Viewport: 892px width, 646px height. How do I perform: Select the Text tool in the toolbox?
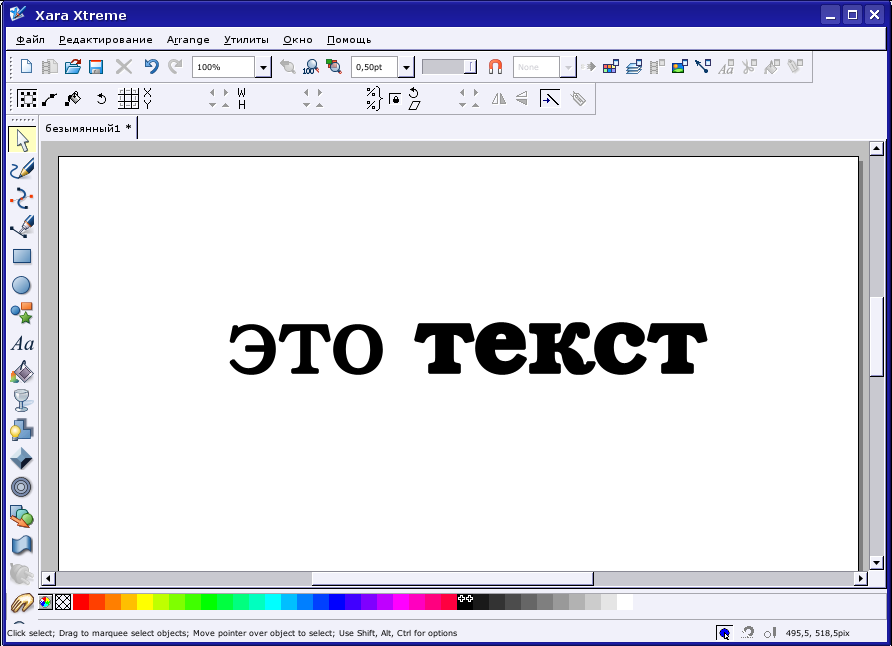[21, 343]
